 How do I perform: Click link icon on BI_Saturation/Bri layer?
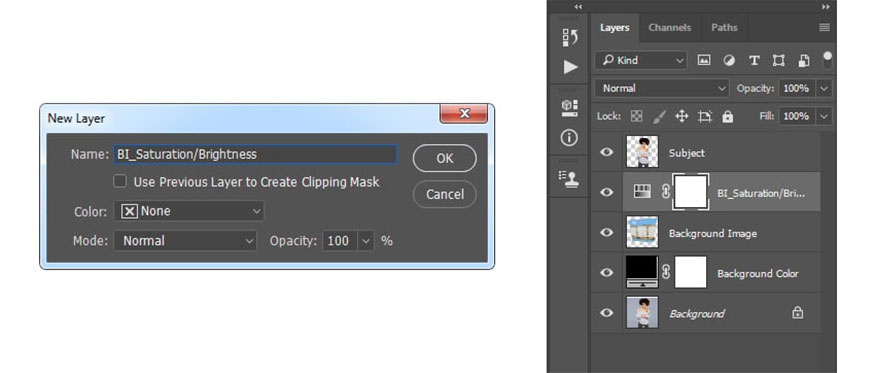(x=665, y=192)
